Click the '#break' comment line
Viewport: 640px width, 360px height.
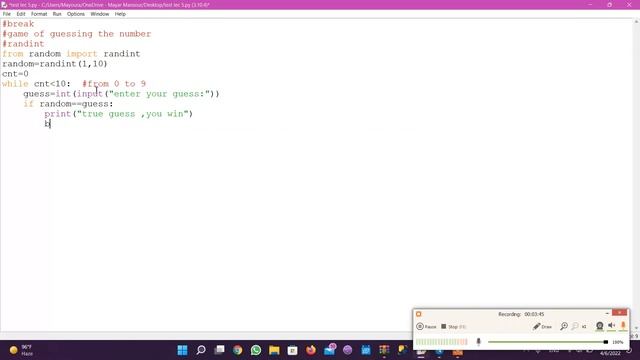coord(18,24)
